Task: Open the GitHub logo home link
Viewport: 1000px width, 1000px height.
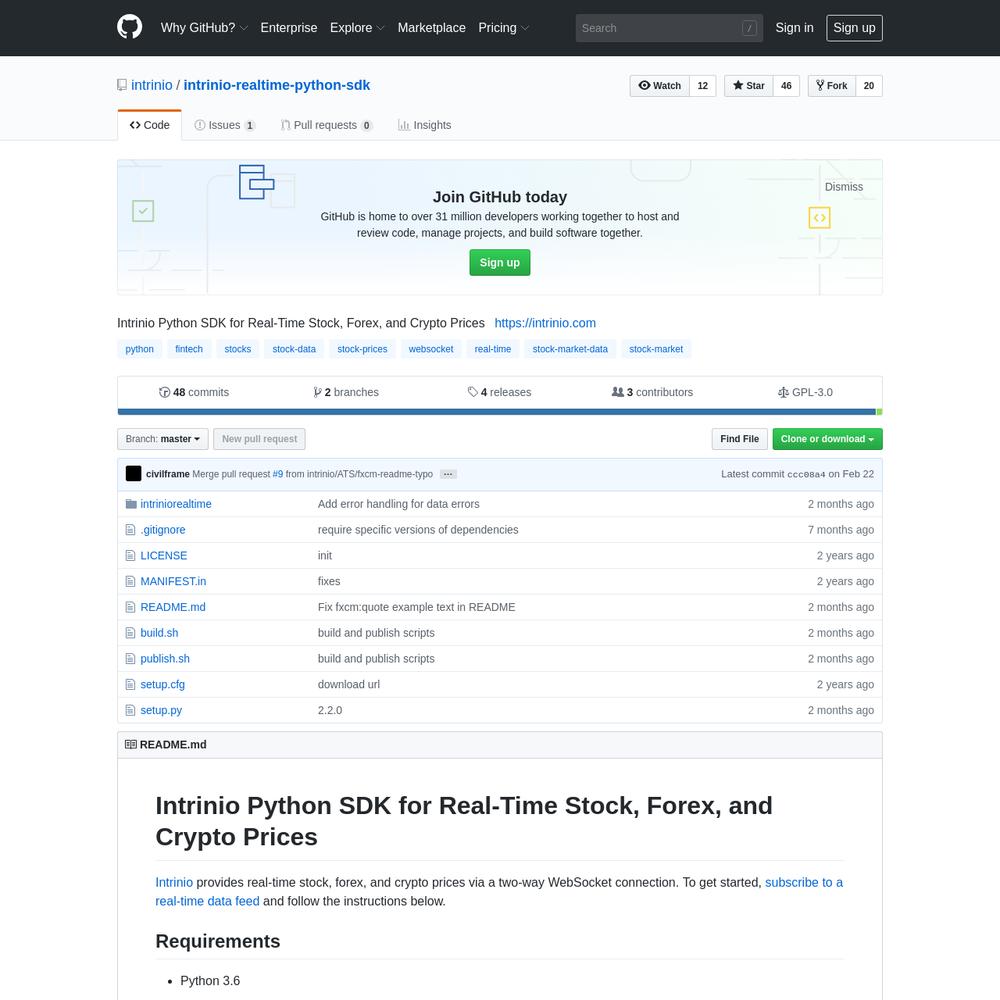Action: point(129,27)
